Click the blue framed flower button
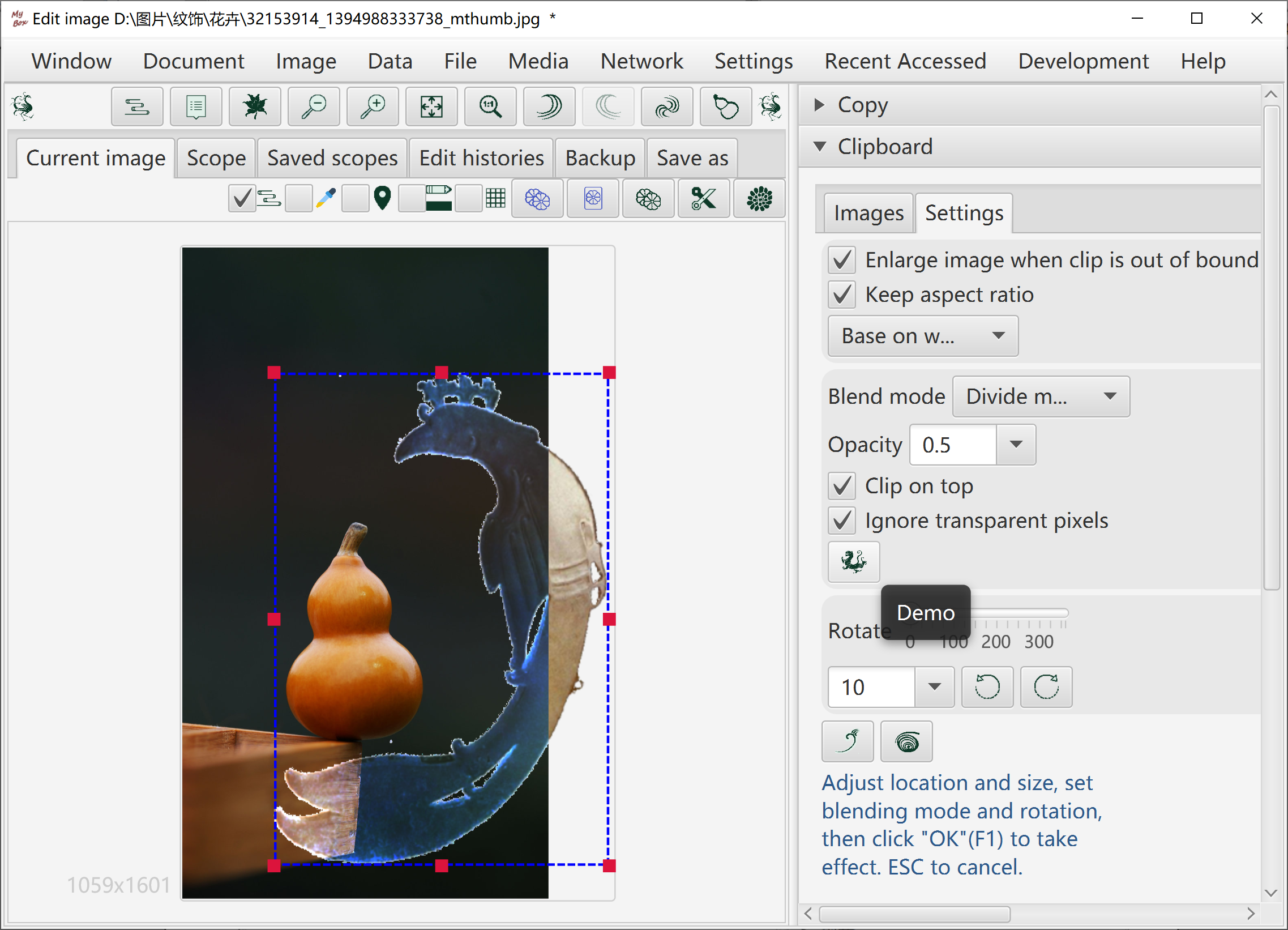This screenshot has width=1288, height=930. click(x=593, y=199)
